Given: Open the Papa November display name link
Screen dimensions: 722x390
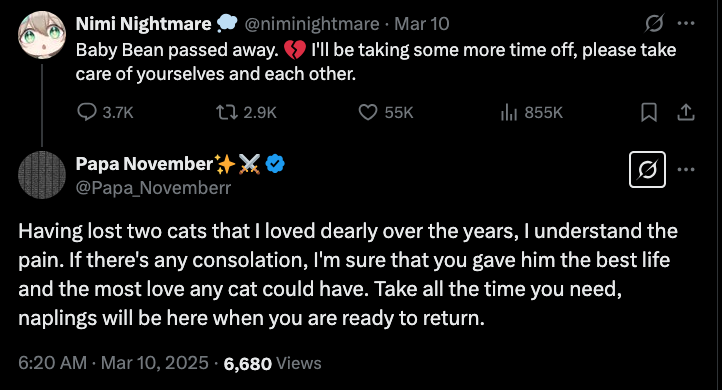Looking at the screenshot, I should 144,163.
